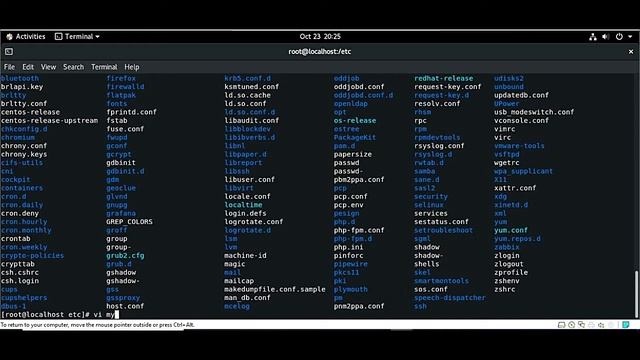
Task: Click the terminal window icon in titlebar
Action: (9, 51)
